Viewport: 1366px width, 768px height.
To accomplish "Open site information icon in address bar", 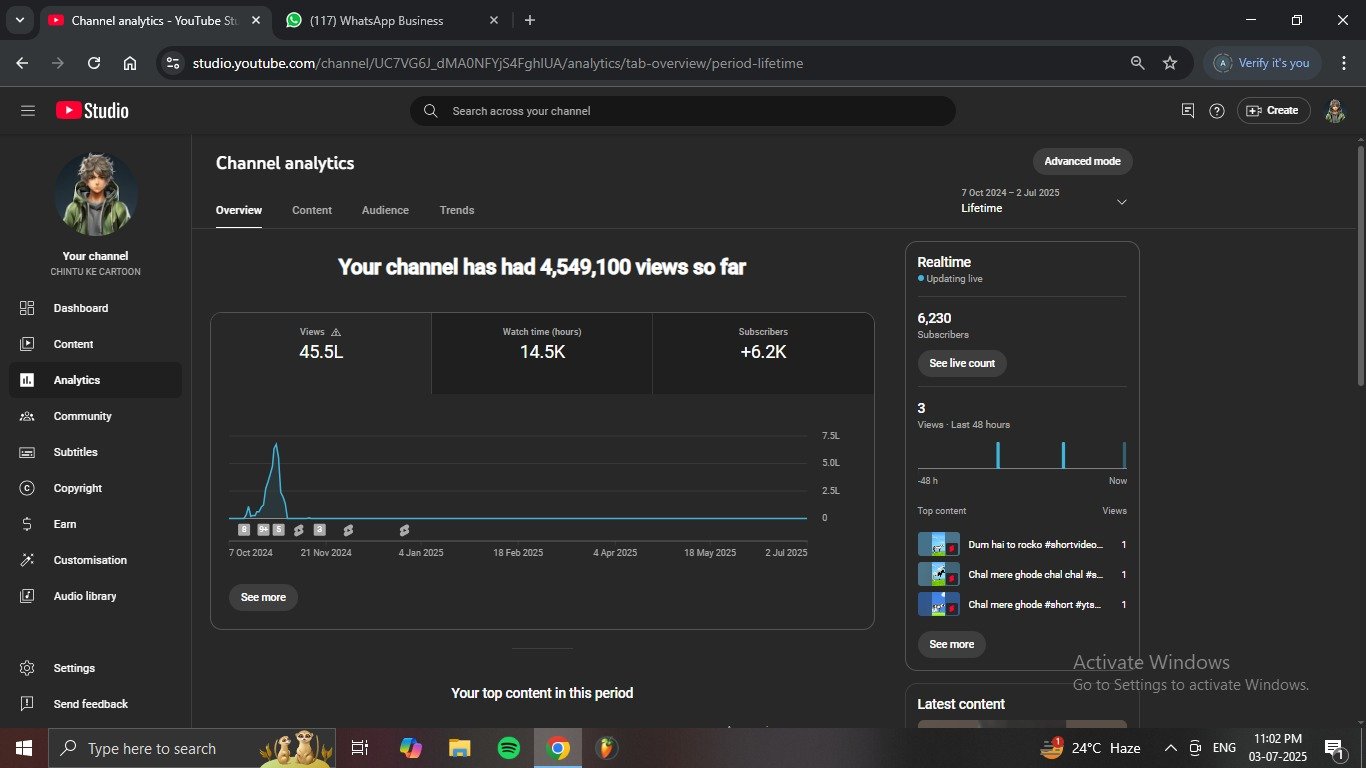I will point(173,63).
